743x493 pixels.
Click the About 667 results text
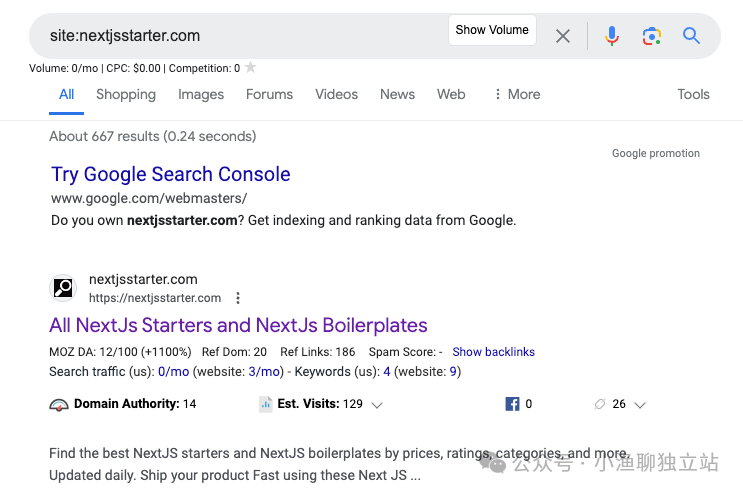click(x=153, y=137)
